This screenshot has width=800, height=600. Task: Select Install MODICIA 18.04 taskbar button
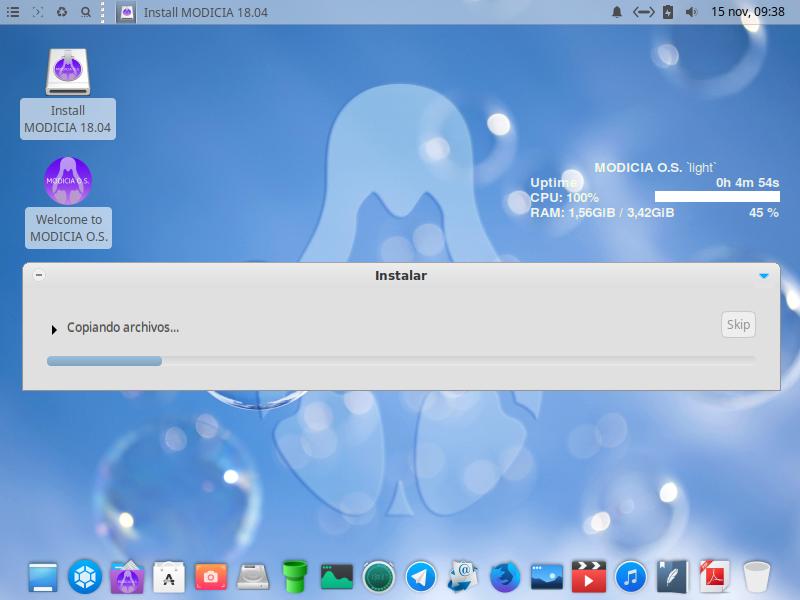(x=192, y=12)
